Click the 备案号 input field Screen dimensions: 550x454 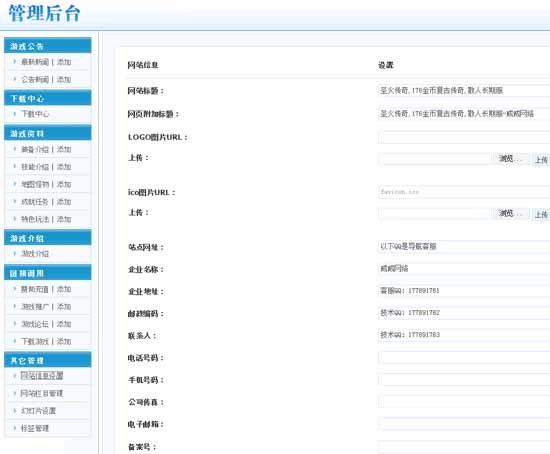click(x=464, y=447)
